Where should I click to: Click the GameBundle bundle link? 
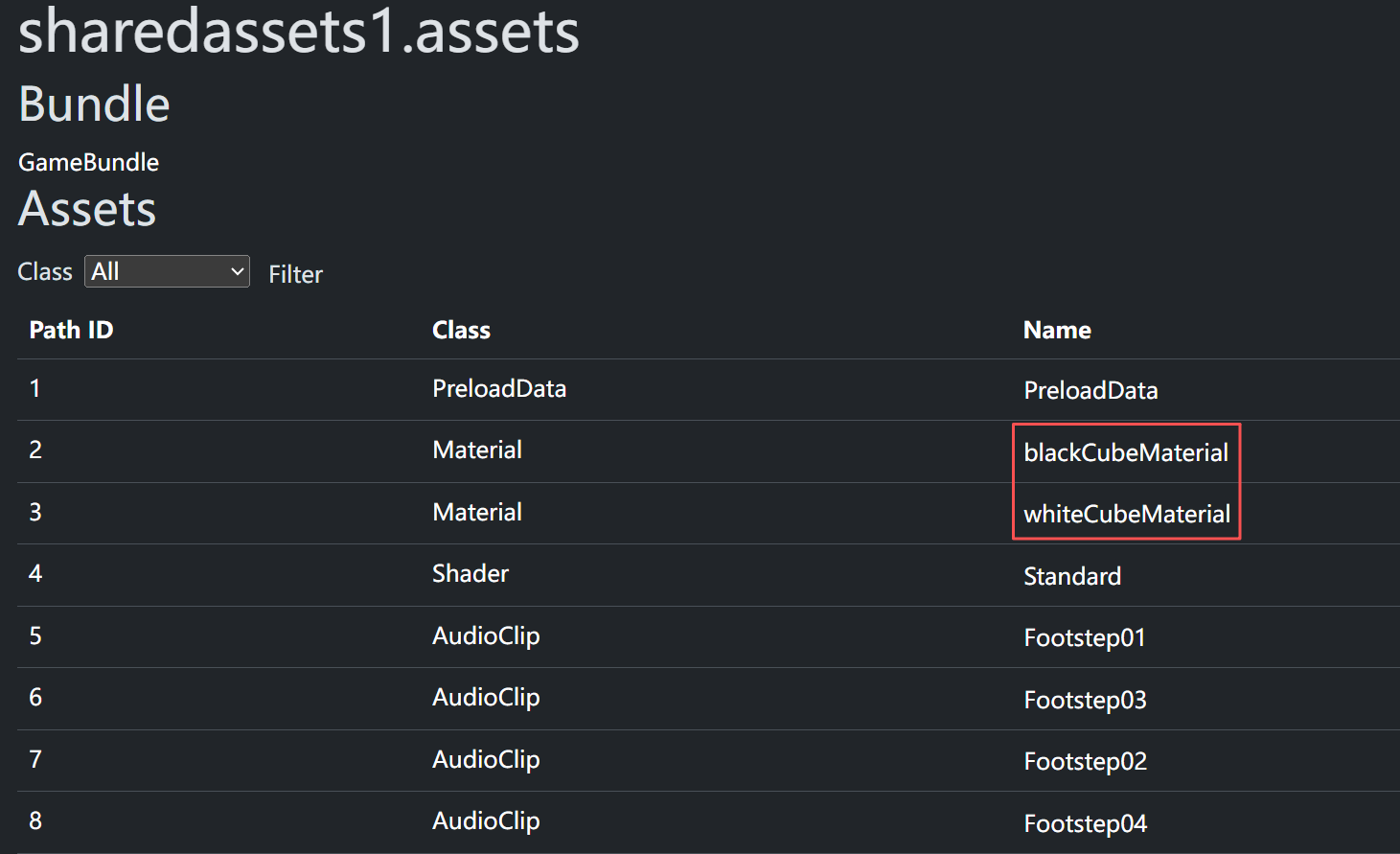coord(88,163)
